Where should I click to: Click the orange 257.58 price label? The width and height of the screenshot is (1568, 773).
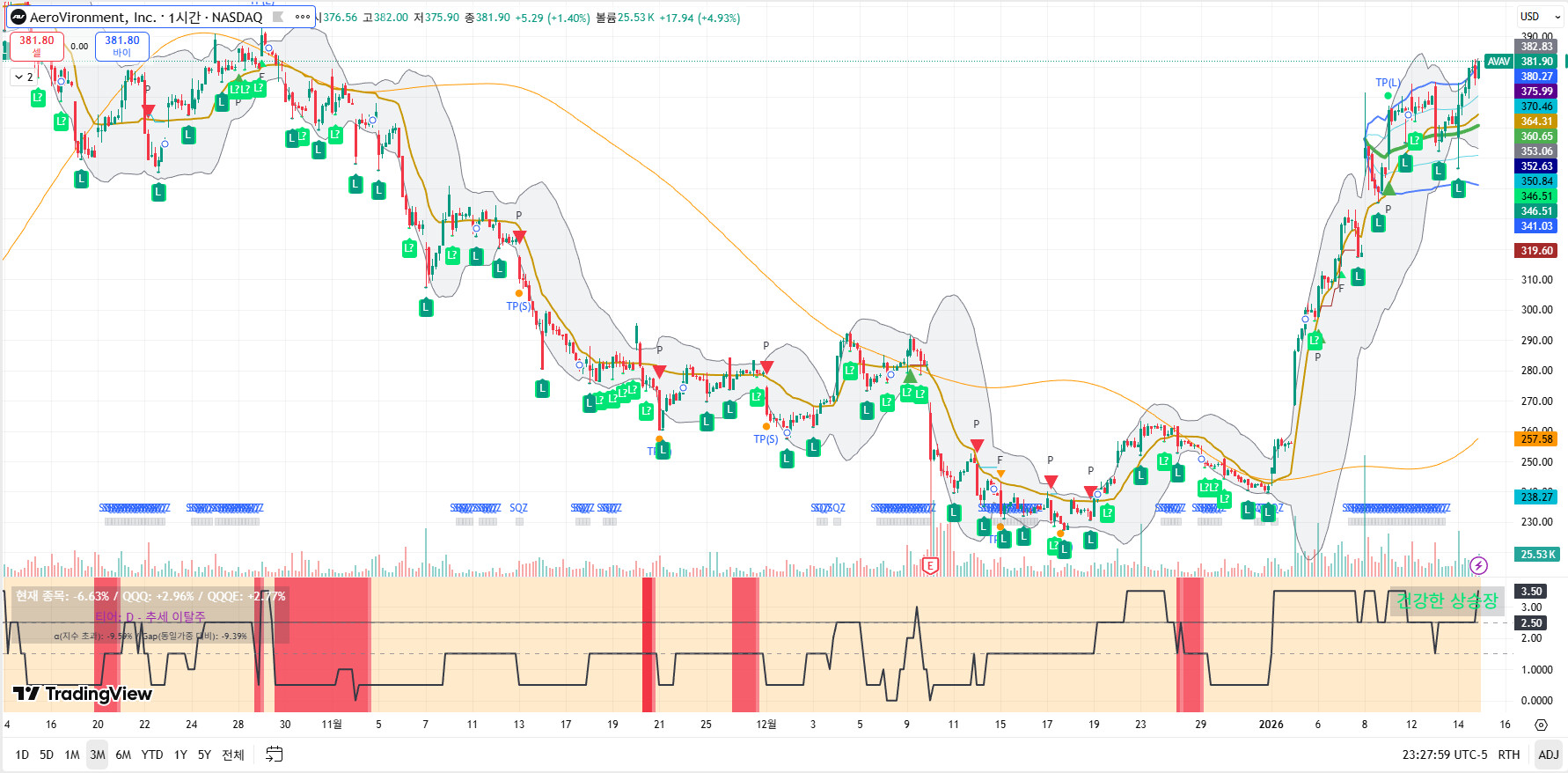coord(1537,439)
